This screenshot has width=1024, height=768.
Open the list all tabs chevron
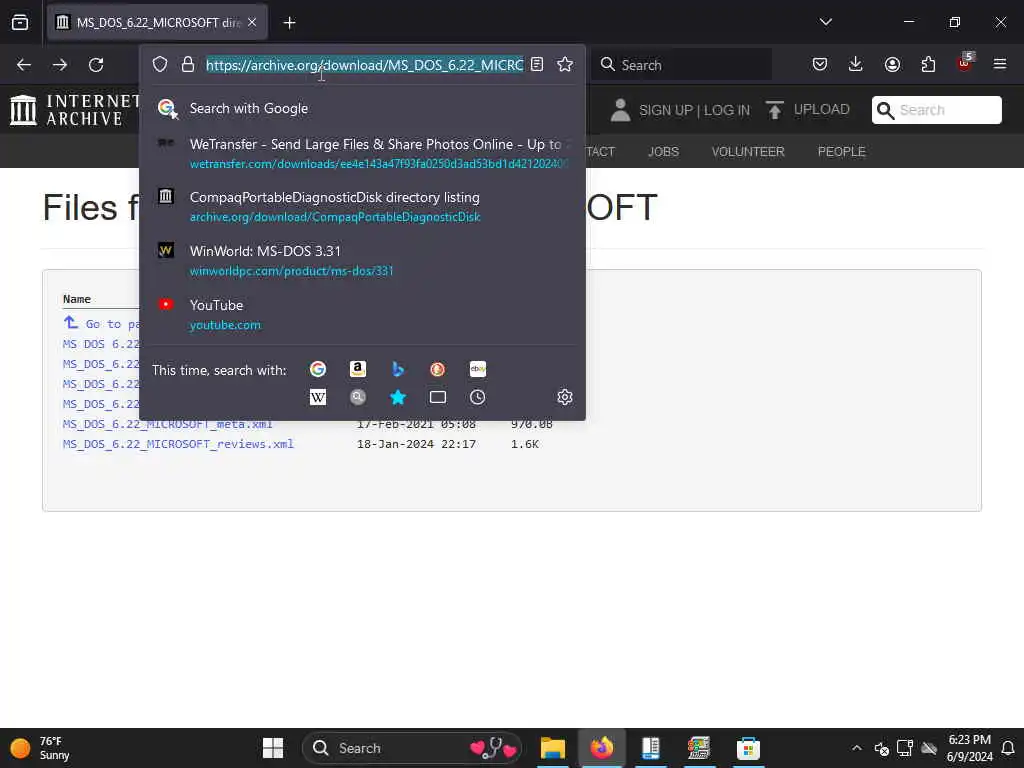(825, 22)
